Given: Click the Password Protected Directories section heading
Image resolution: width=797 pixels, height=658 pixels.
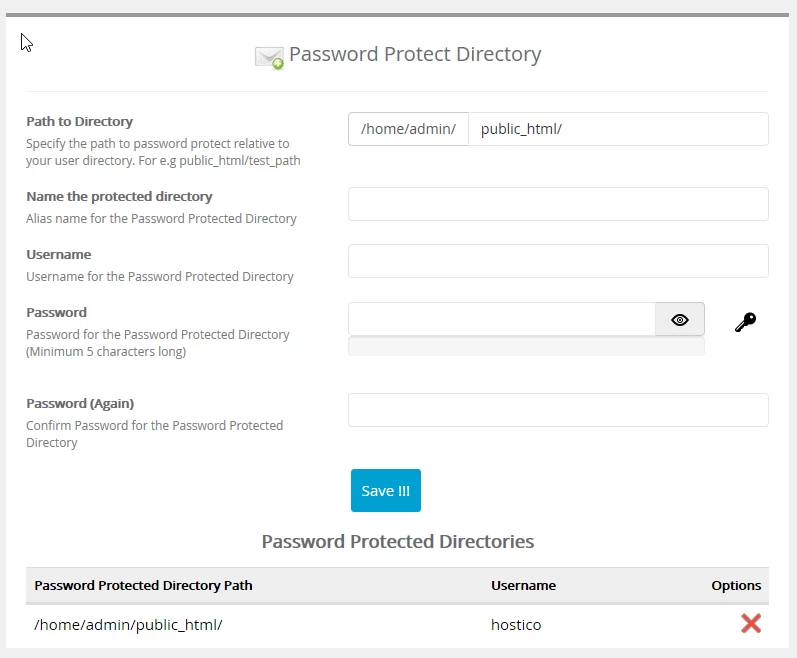Looking at the screenshot, I should [x=398, y=542].
